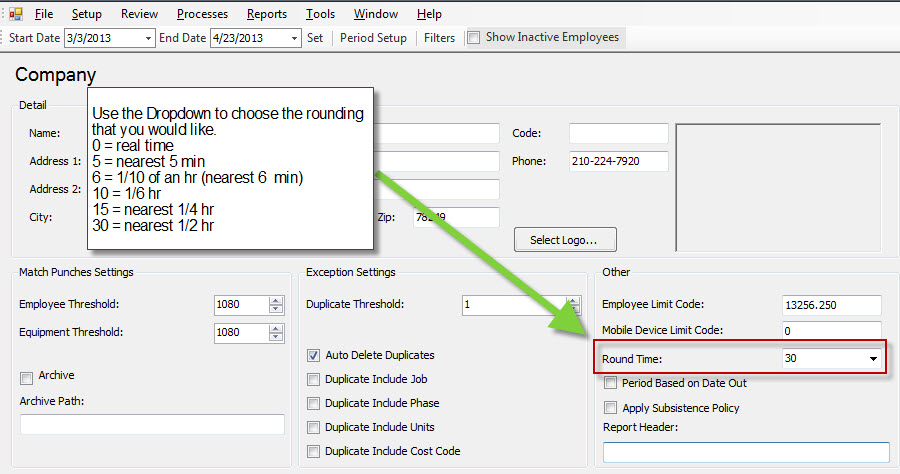The width and height of the screenshot is (900, 474).
Task: Enable Show Inactive Employees checkbox
Action: (474, 38)
